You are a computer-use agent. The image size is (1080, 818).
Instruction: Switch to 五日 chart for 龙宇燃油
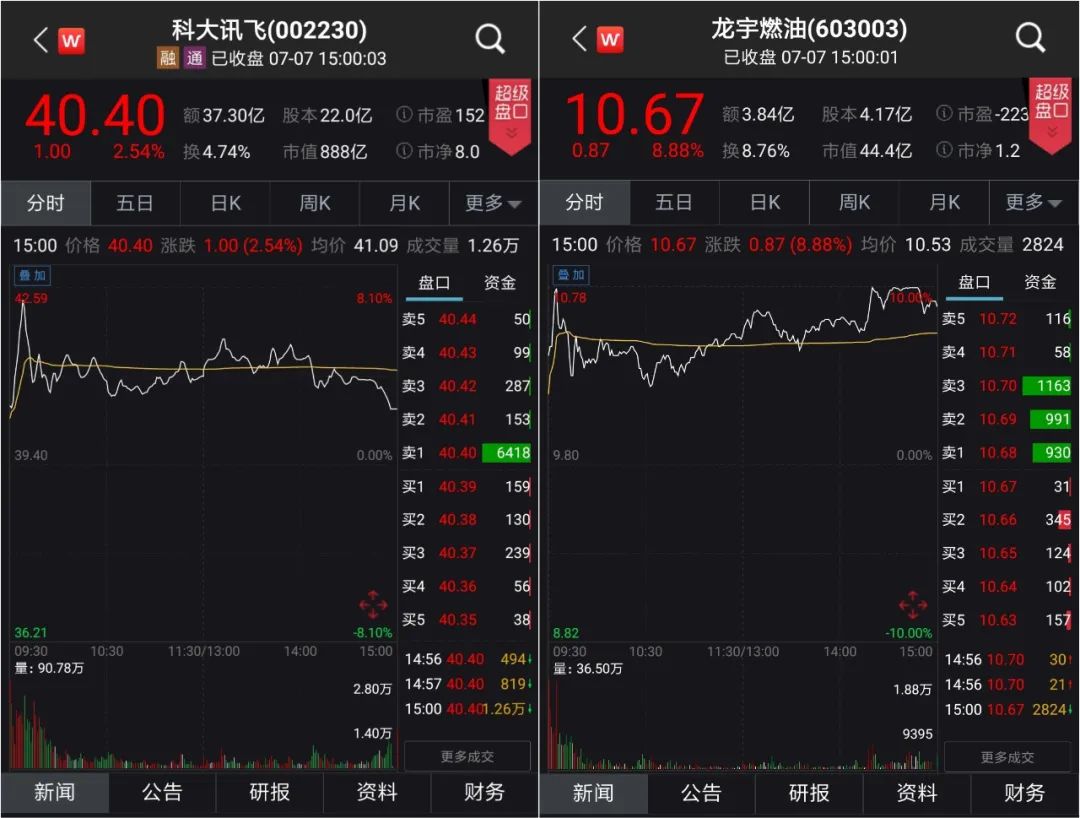674,202
